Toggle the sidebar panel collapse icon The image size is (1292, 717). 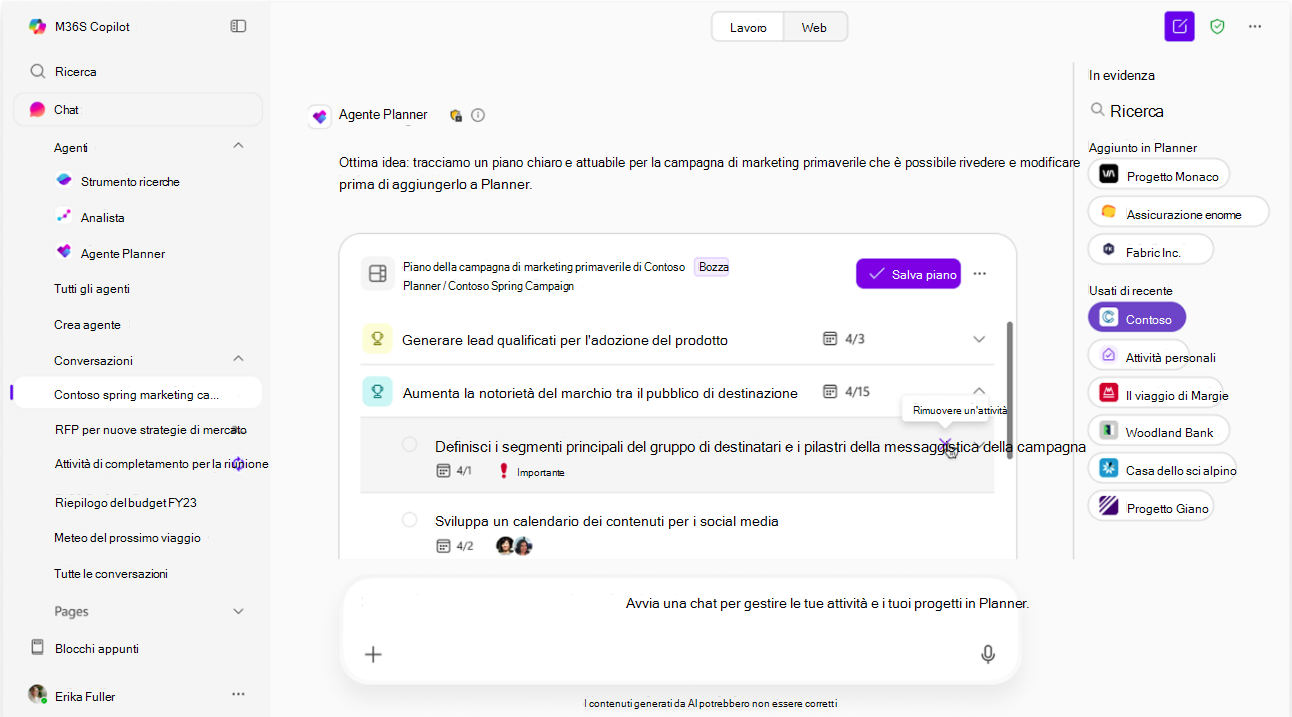[238, 26]
